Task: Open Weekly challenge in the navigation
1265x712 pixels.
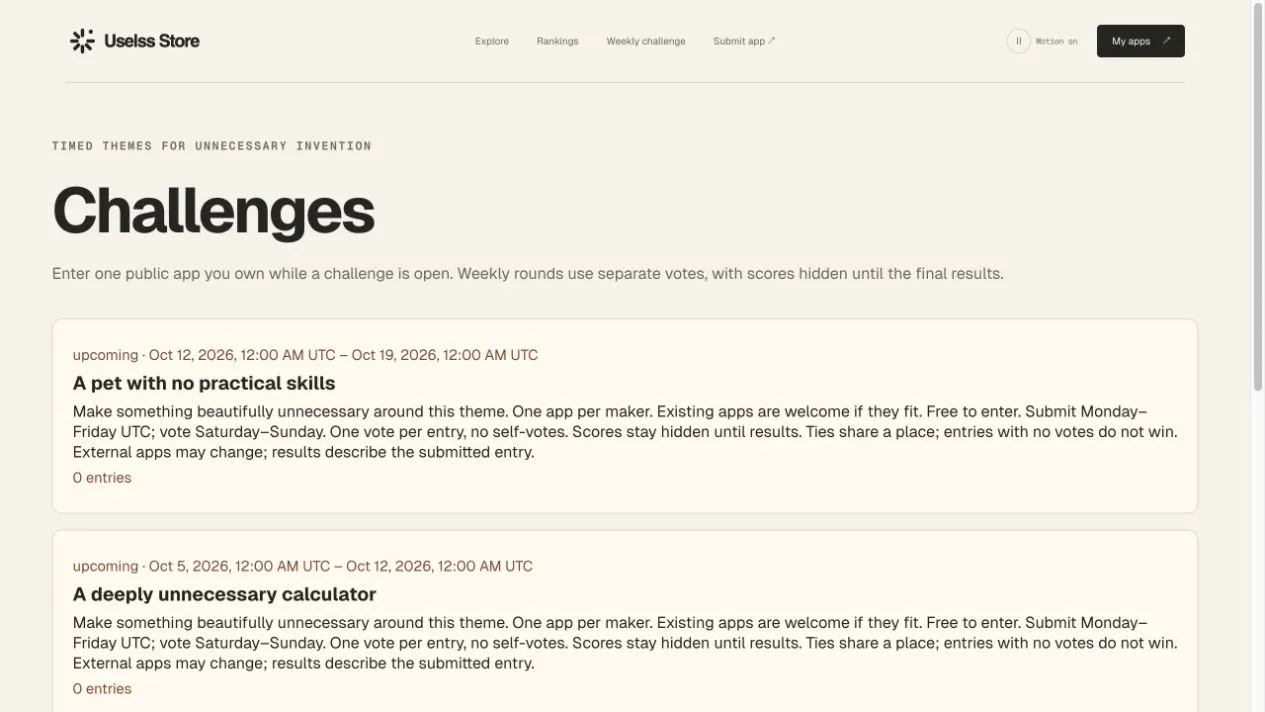Action: [x=646, y=41]
